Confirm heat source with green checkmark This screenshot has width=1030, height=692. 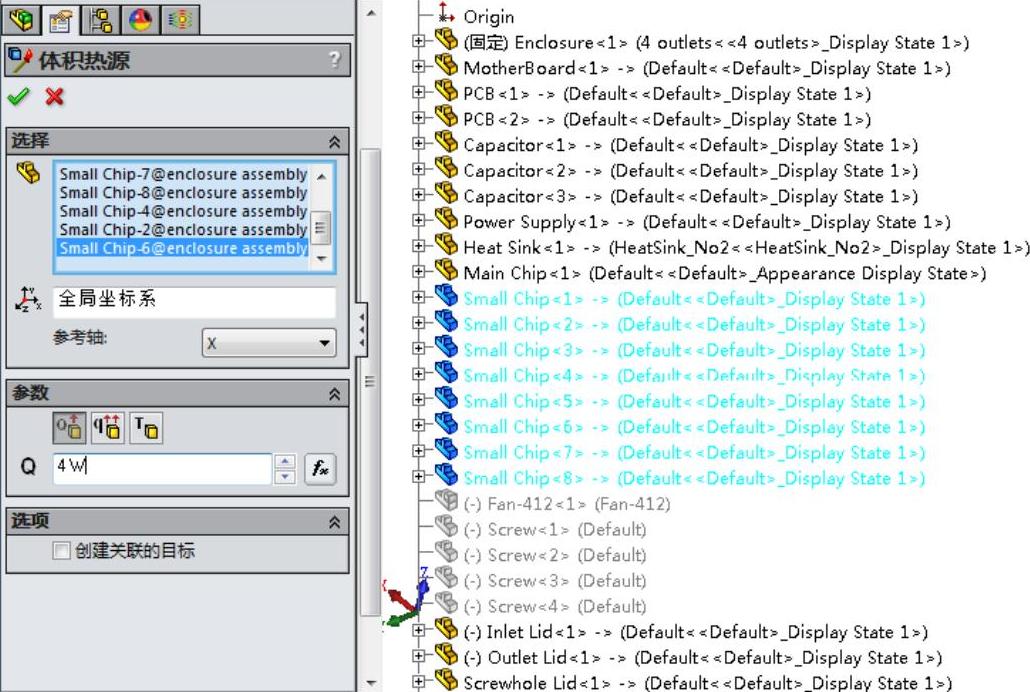17,97
